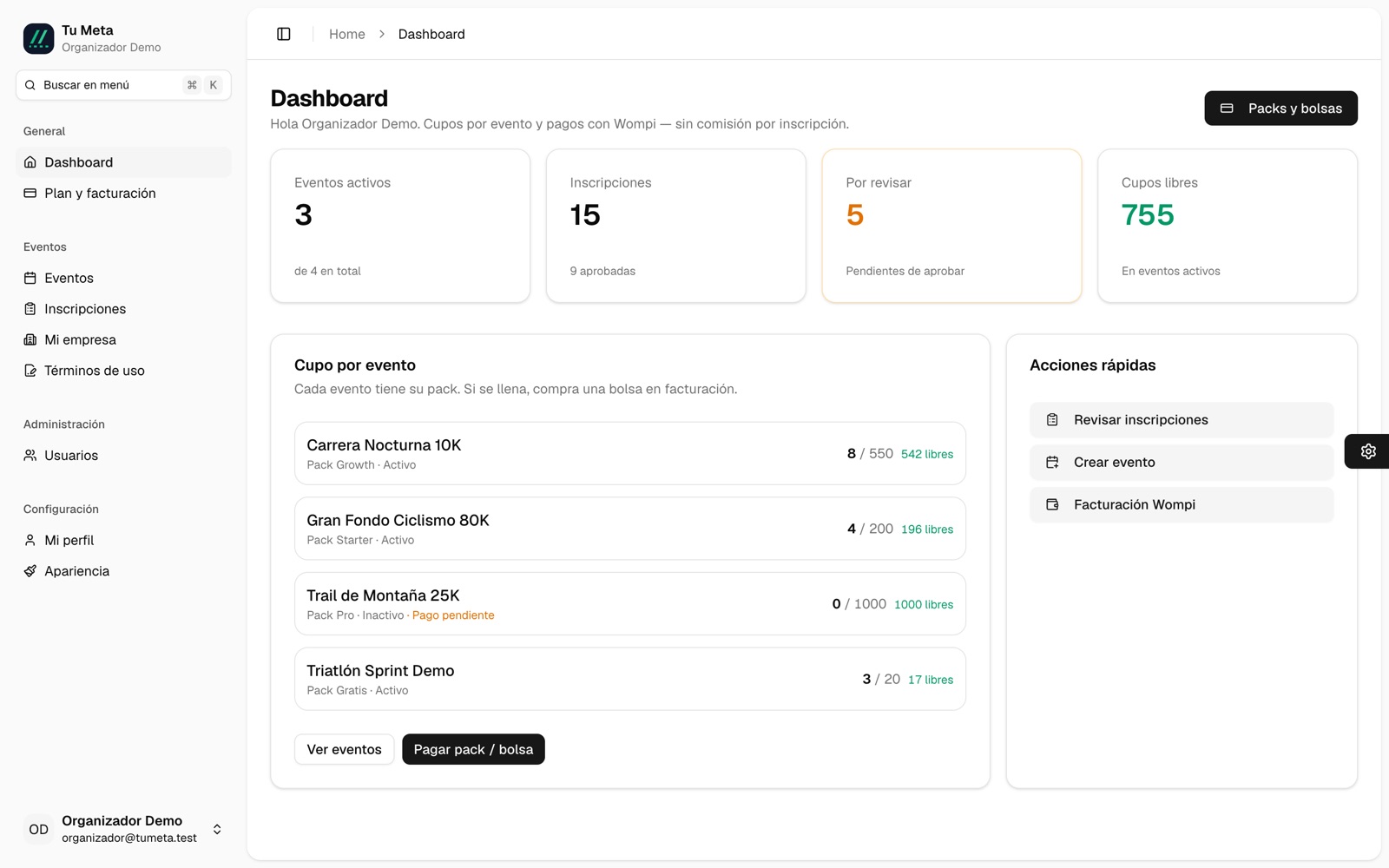Select Mi empresa in sidebar
The image size is (1389, 868).
tap(123, 339)
